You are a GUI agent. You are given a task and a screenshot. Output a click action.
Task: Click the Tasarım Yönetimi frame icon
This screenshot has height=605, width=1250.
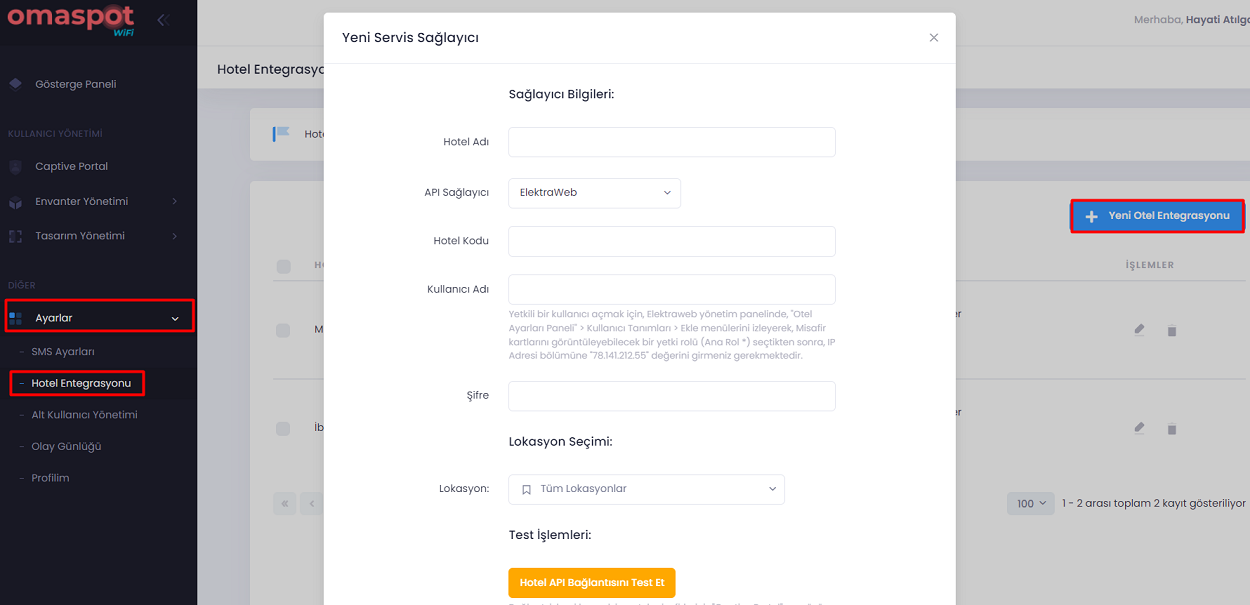point(15,236)
